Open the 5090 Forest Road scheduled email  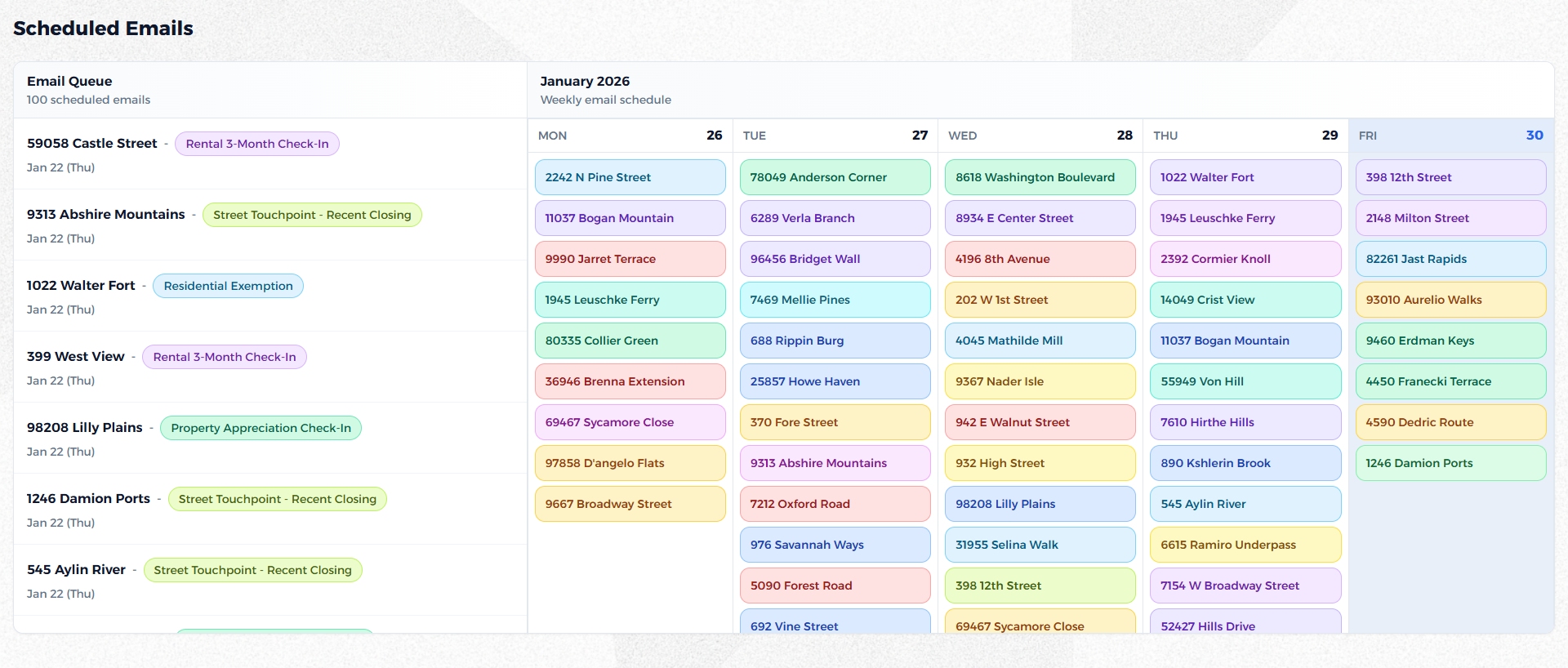pyautogui.click(x=835, y=586)
